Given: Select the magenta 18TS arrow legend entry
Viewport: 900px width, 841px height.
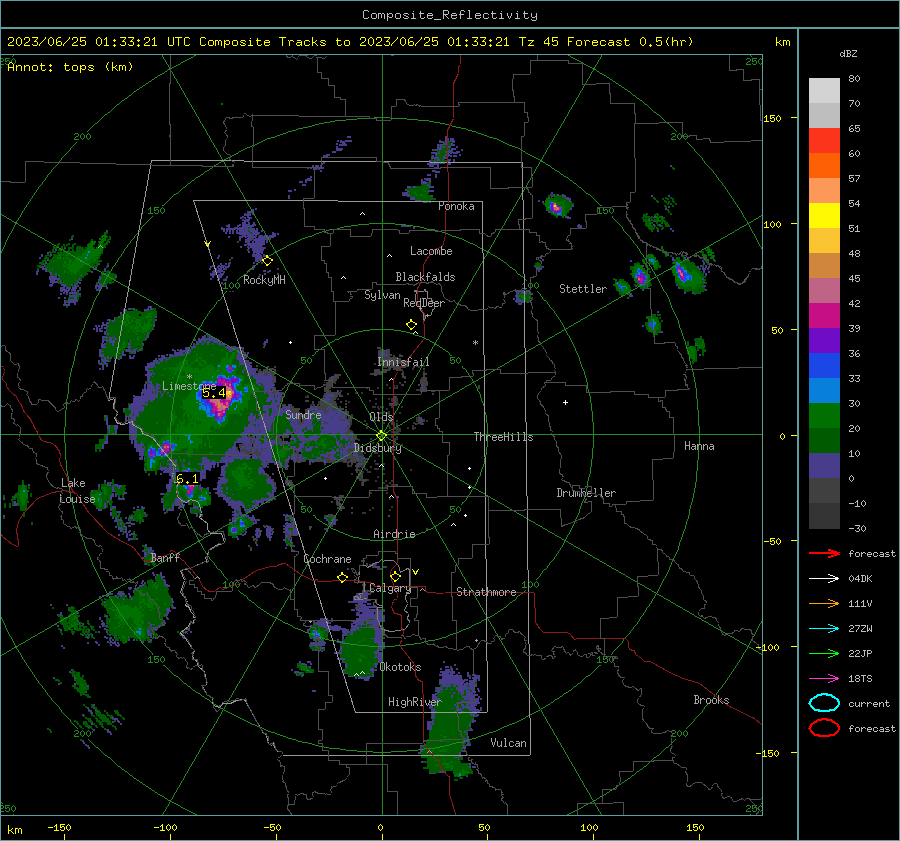Looking at the screenshot, I should pyautogui.click(x=824, y=679).
